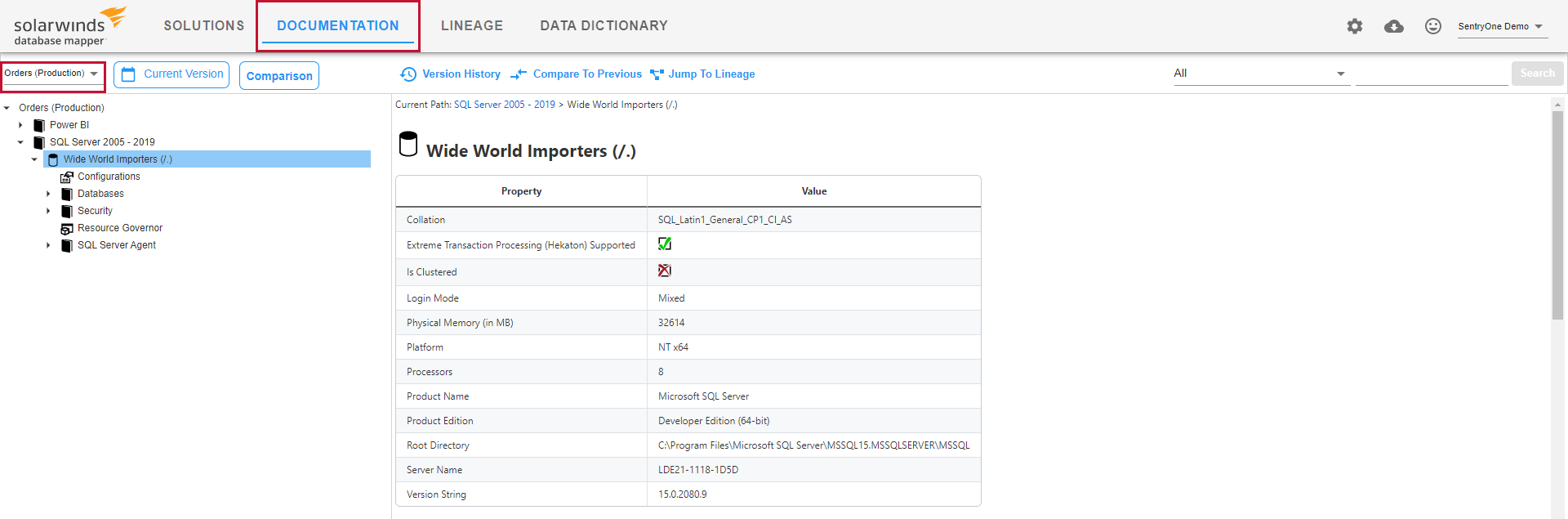This screenshot has width=1568, height=519.
Task: Switch to the Lineage tab
Action: [472, 26]
